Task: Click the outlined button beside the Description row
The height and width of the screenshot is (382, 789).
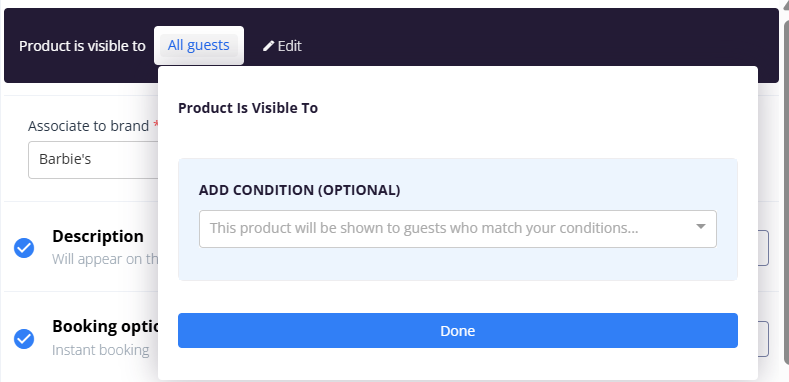Action: pos(763,248)
